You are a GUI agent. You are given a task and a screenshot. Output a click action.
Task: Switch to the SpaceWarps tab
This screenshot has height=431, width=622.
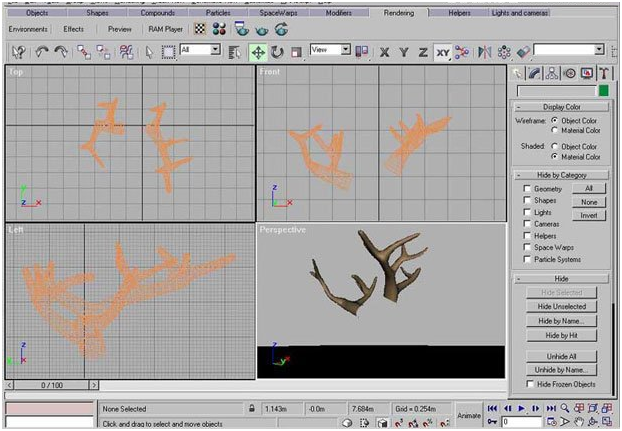278,13
